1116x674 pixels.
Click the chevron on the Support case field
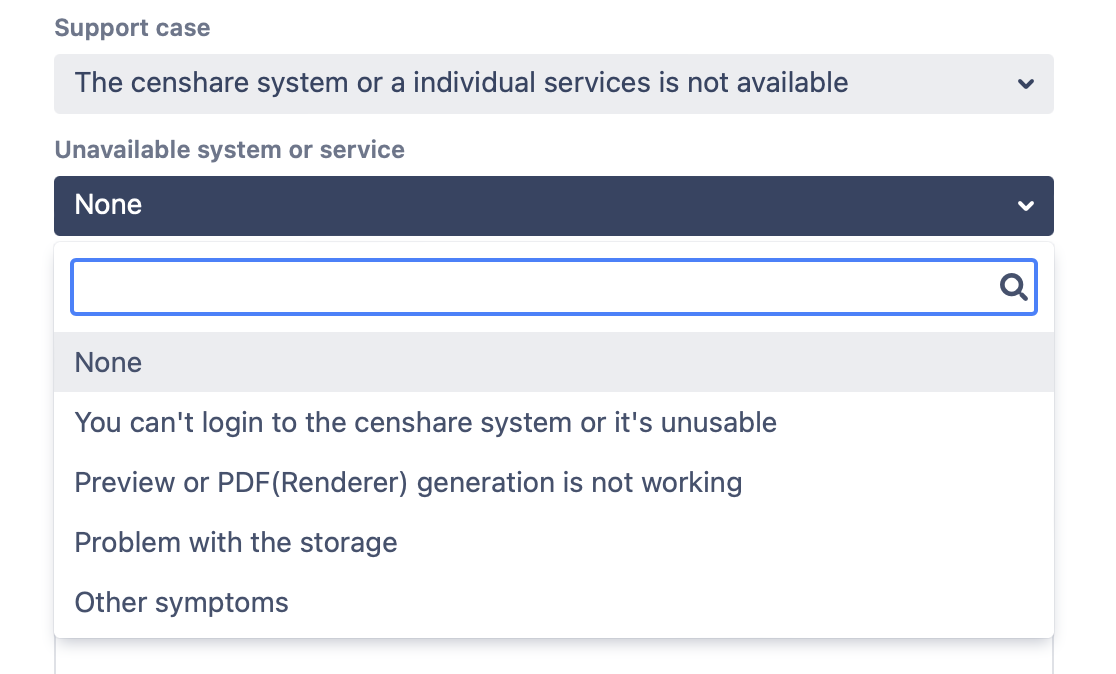tap(1025, 84)
